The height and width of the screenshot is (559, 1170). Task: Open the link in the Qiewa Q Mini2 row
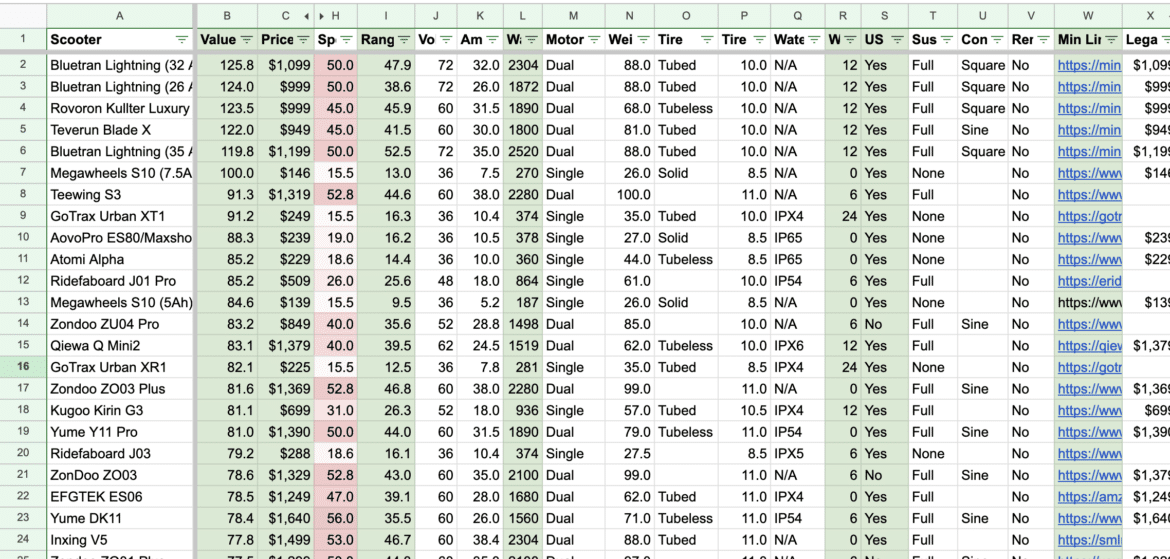[x=1089, y=346]
